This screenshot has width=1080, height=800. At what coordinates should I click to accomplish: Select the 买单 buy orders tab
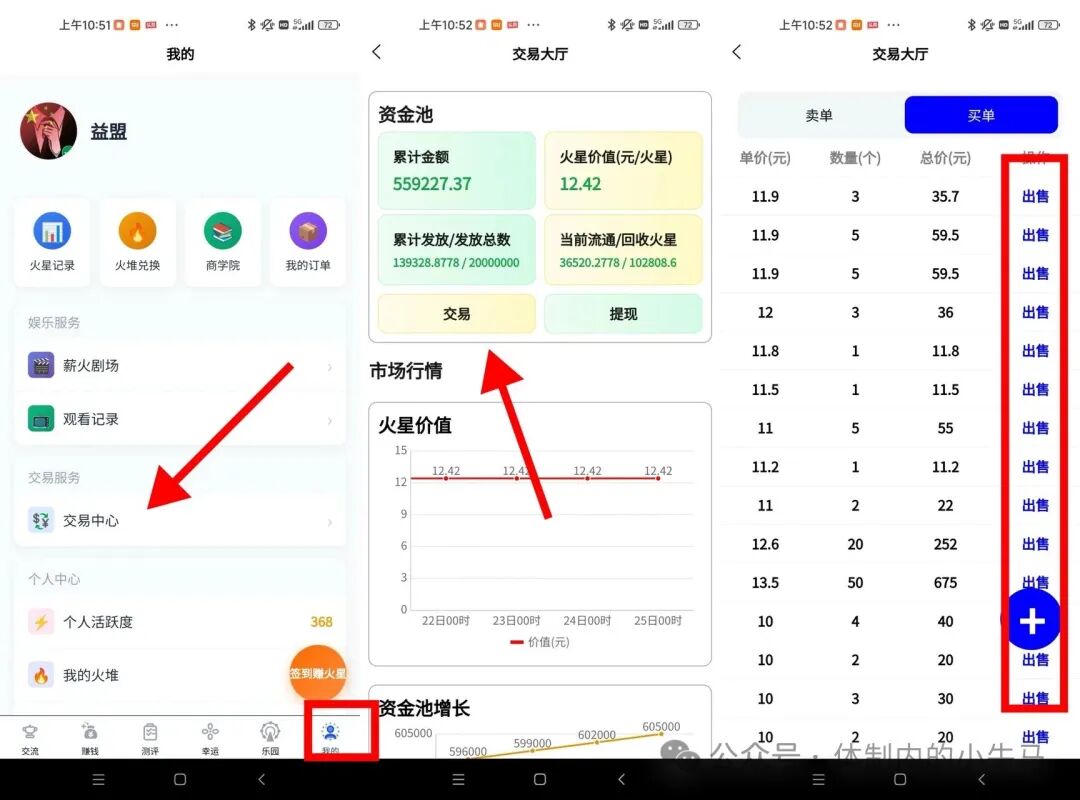pyautogui.click(x=980, y=115)
